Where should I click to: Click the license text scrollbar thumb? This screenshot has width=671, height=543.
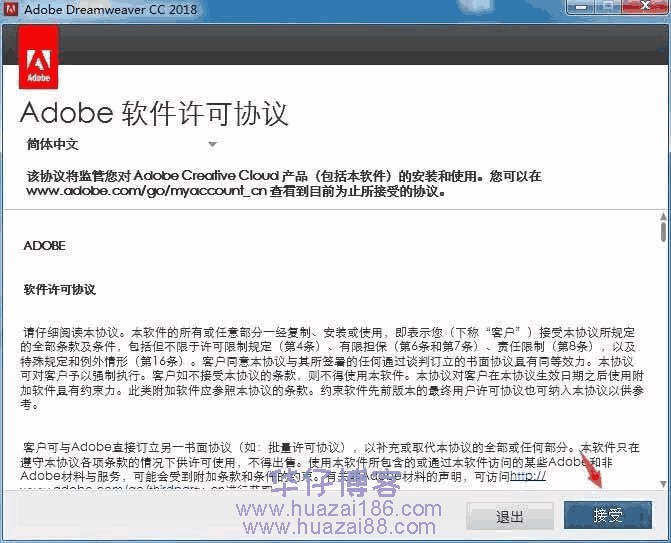(x=663, y=232)
